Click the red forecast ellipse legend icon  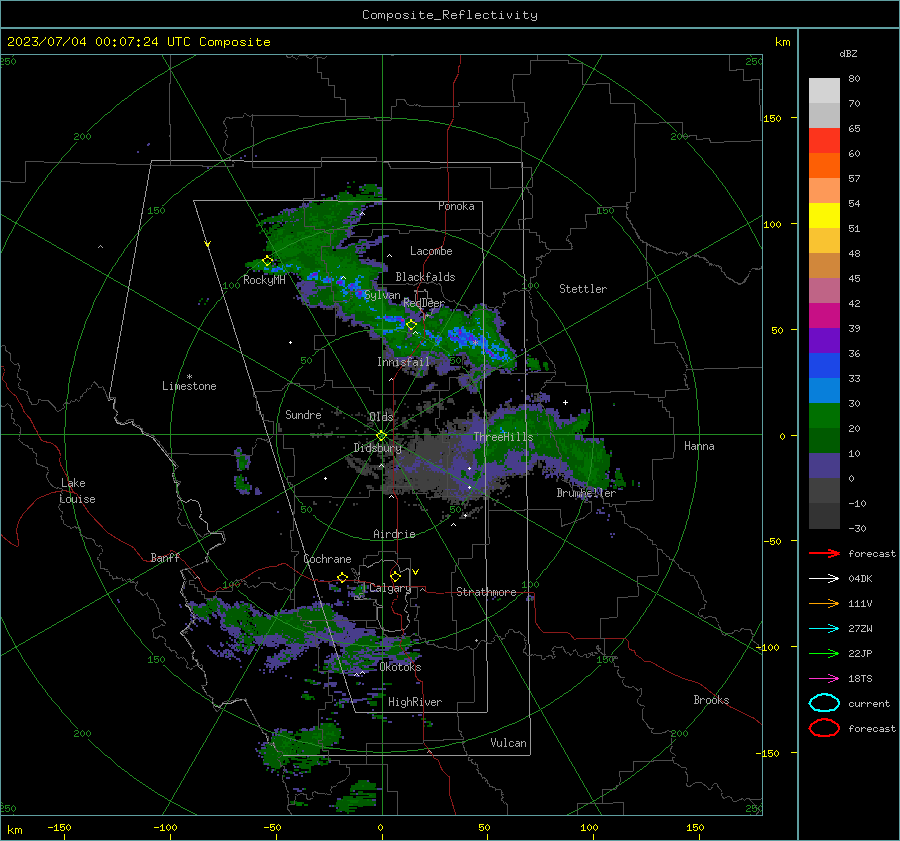[x=824, y=728]
